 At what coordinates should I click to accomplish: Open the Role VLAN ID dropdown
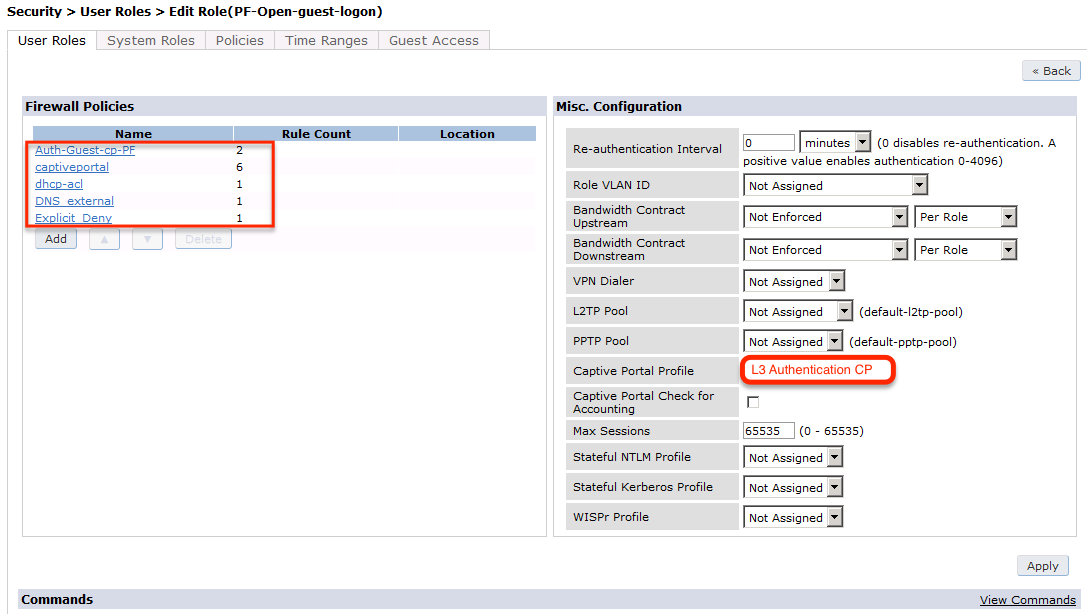(835, 186)
